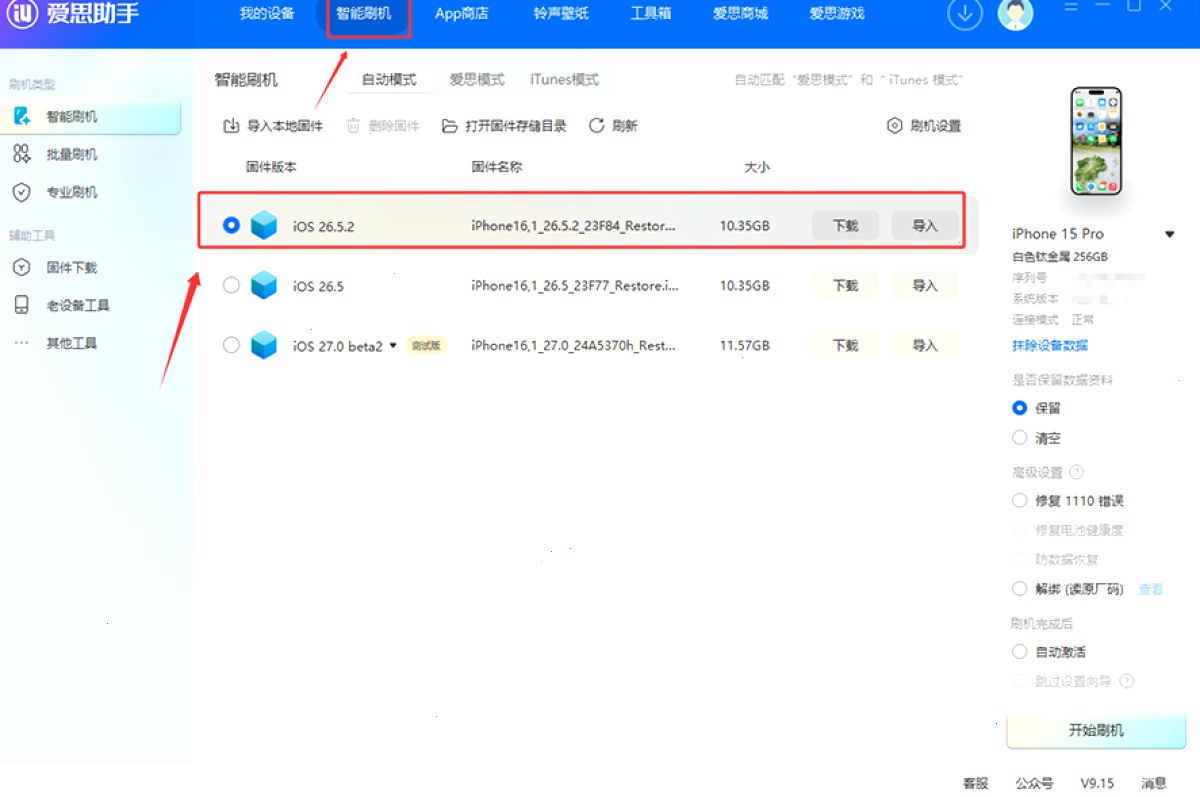Open 公众号 in the status bar
This screenshot has width=1200, height=797.
(1034, 783)
